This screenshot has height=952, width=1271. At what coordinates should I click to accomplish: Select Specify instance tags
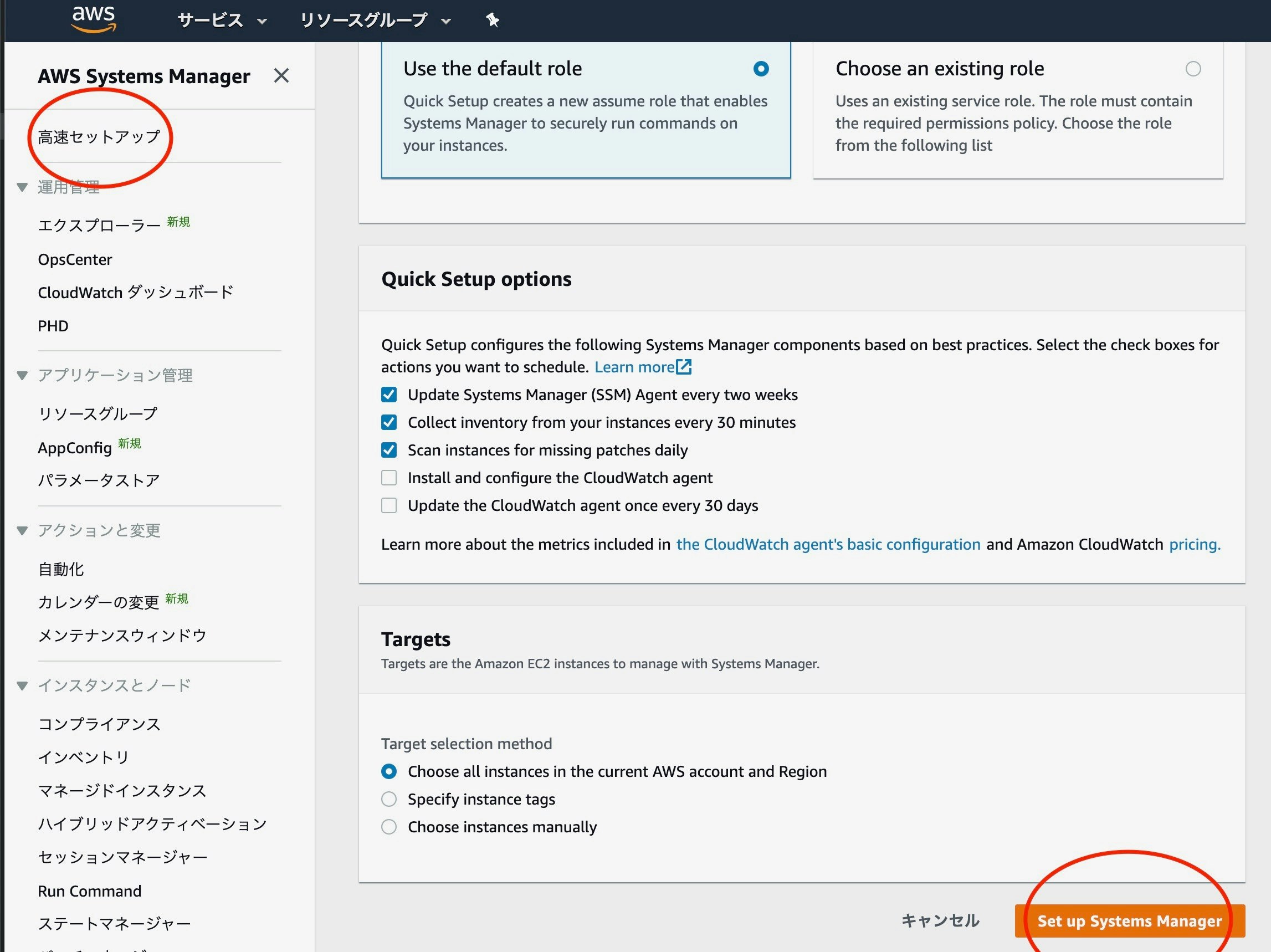(389, 799)
